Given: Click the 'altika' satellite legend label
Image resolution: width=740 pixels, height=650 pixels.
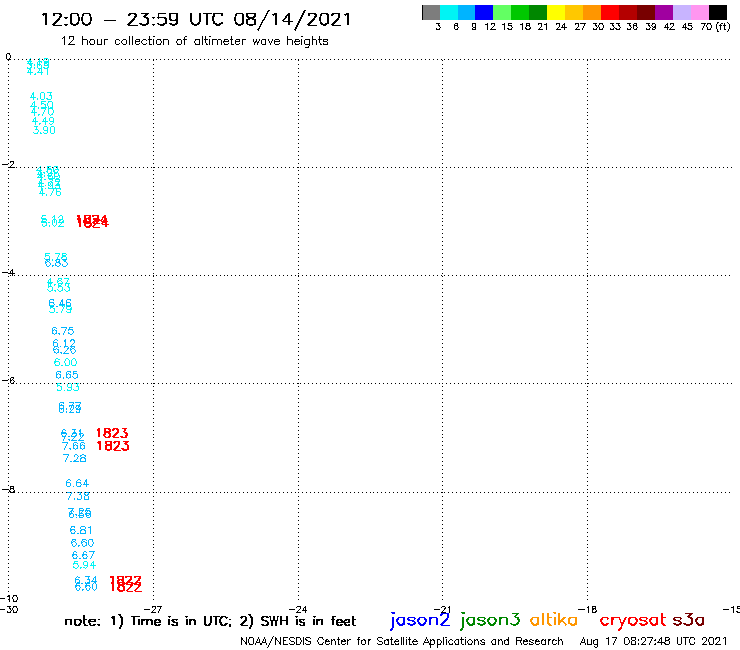Looking at the screenshot, I should tap(553, 620).
